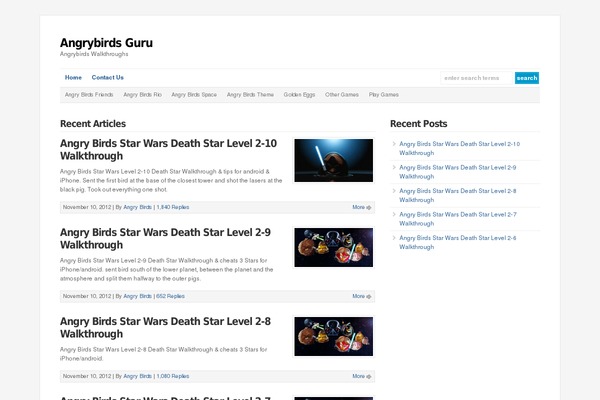Open Angry Birds author link on Level 2-10 post
Viewport: 600px width, 400px height.
(x=137, y=207)
